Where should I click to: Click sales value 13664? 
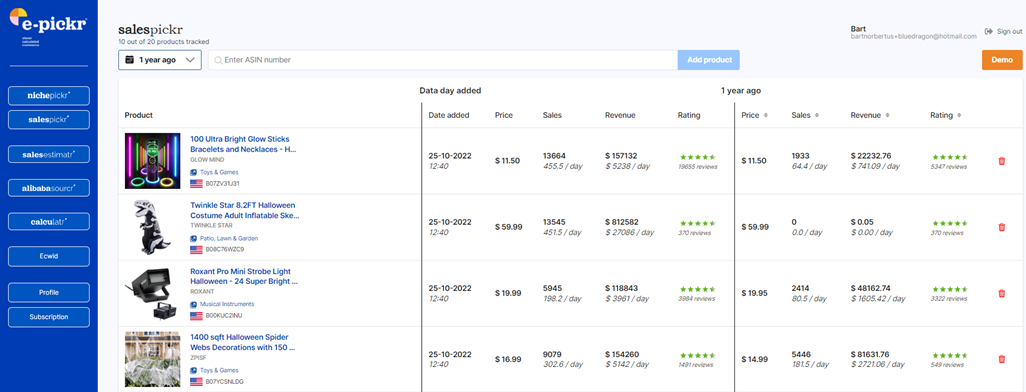click(x=554, y=156)
